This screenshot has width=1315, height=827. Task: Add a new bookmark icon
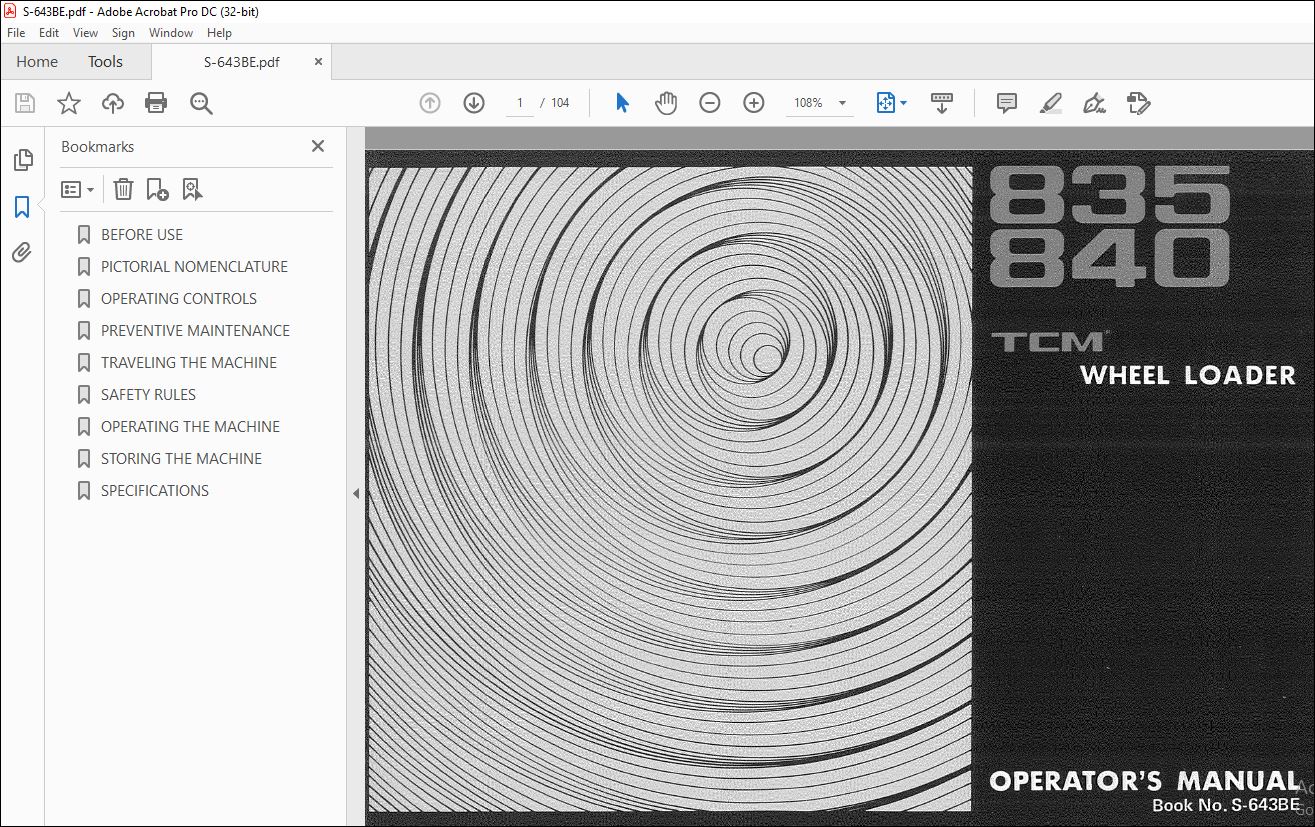[x=157, y=189]
